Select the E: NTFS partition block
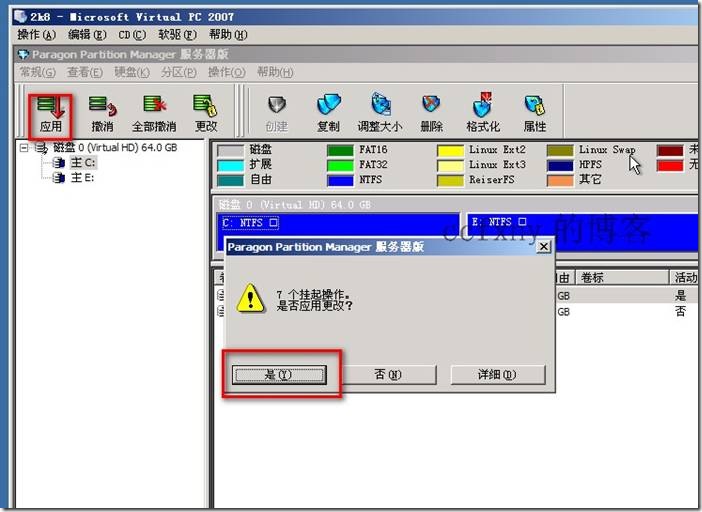 click(582, 232)
